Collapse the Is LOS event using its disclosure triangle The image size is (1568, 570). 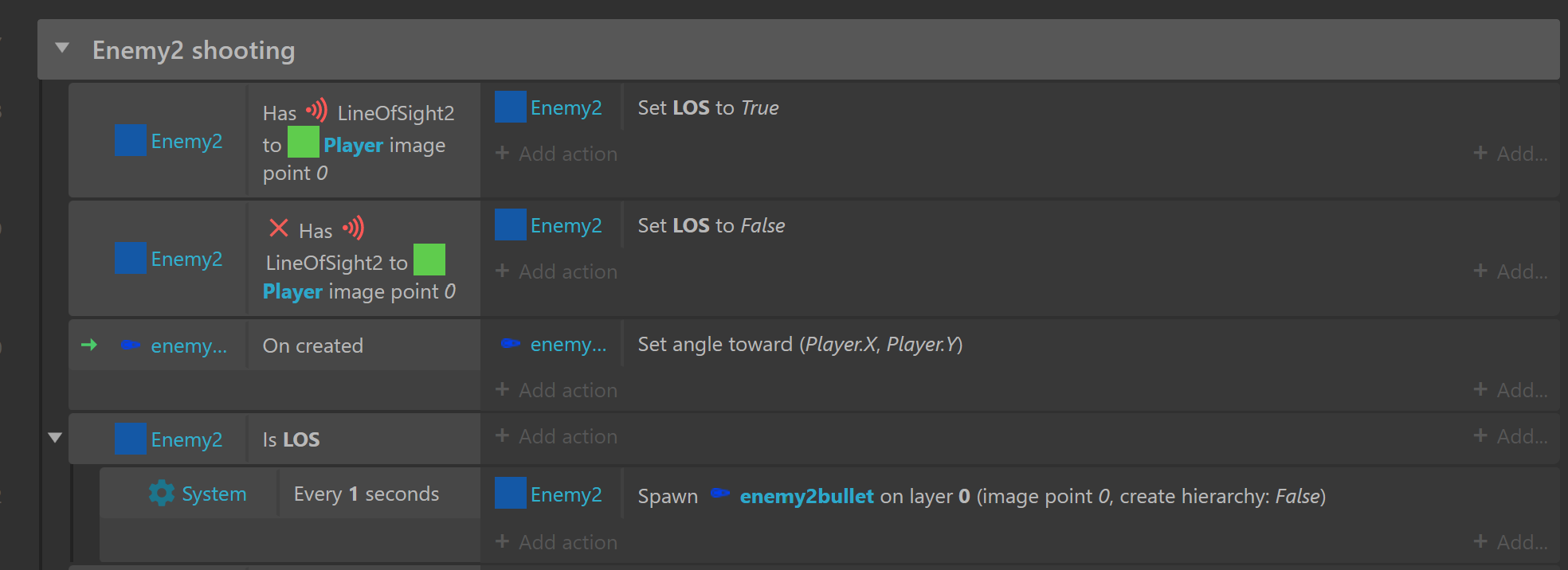(54, 437)
